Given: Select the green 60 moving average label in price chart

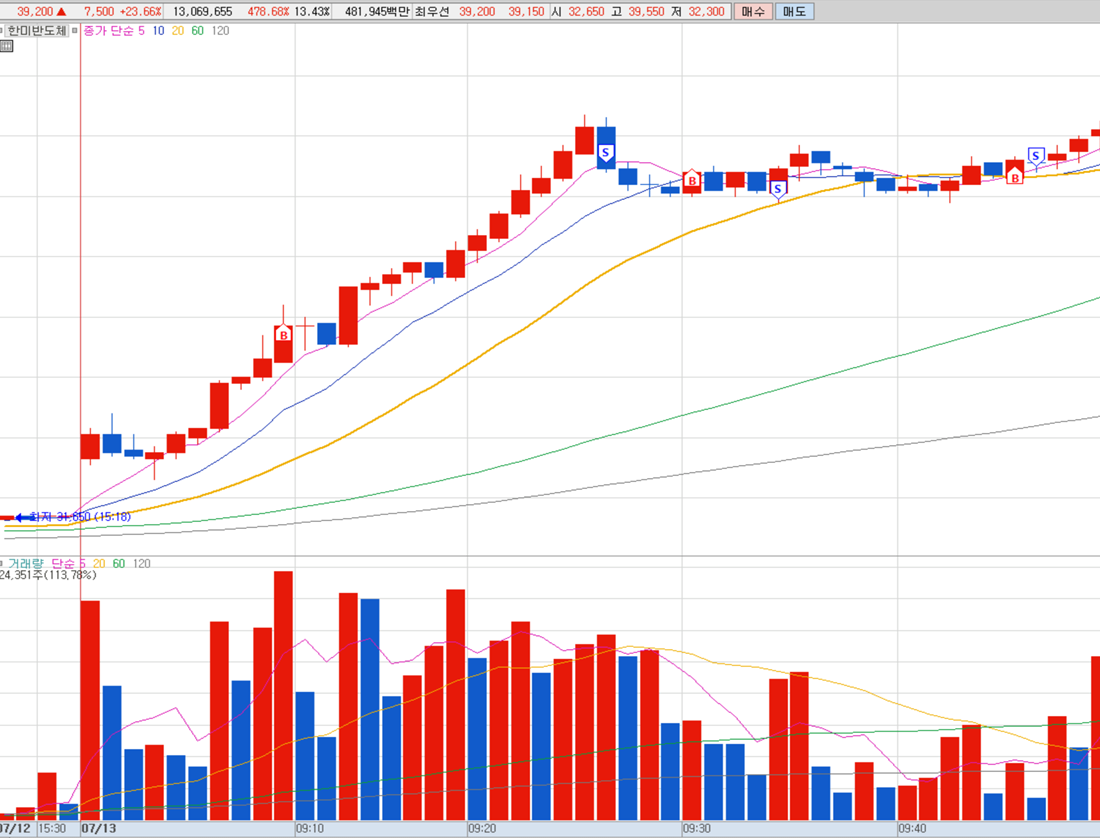Looking at the screenshot, I should (x=197, y=31).
